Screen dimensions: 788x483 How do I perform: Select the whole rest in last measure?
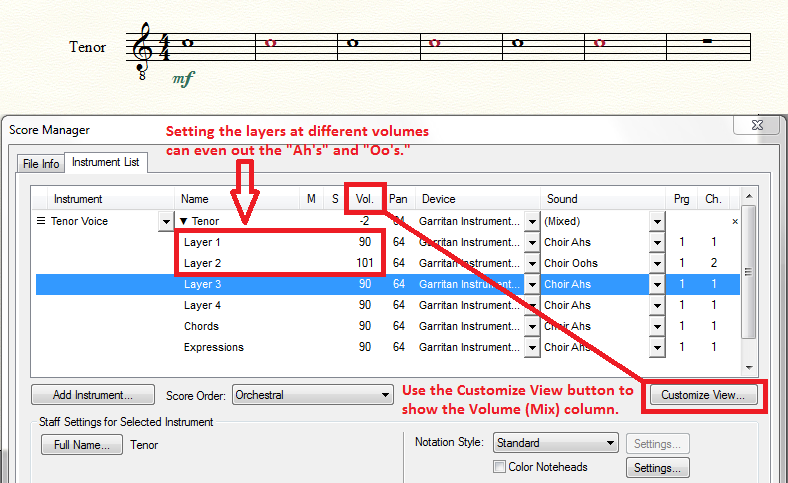pos(708,41)
